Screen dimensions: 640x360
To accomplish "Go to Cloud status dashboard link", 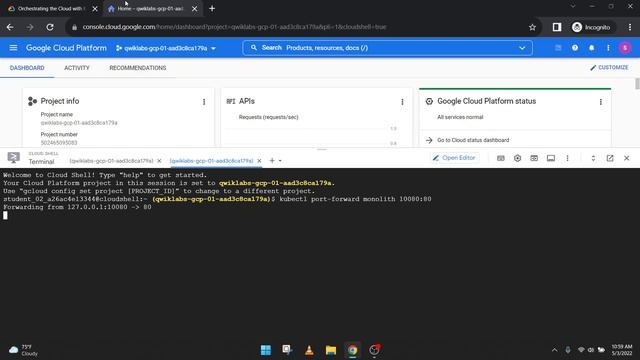I will coord(473,140).
